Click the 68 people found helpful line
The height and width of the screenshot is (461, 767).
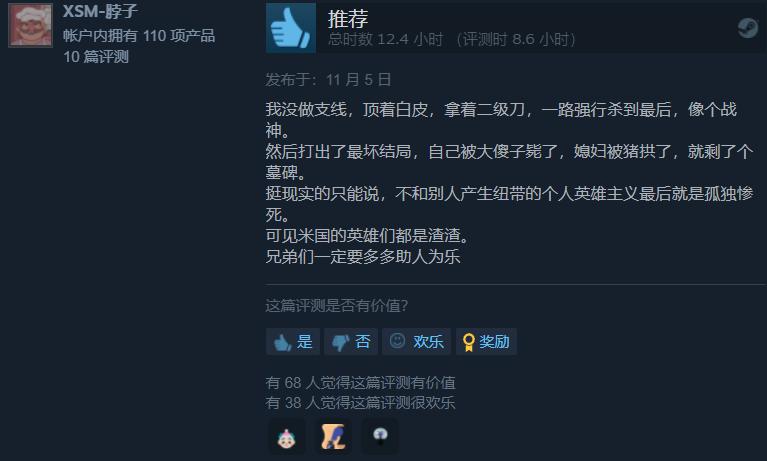pos(361,383)
